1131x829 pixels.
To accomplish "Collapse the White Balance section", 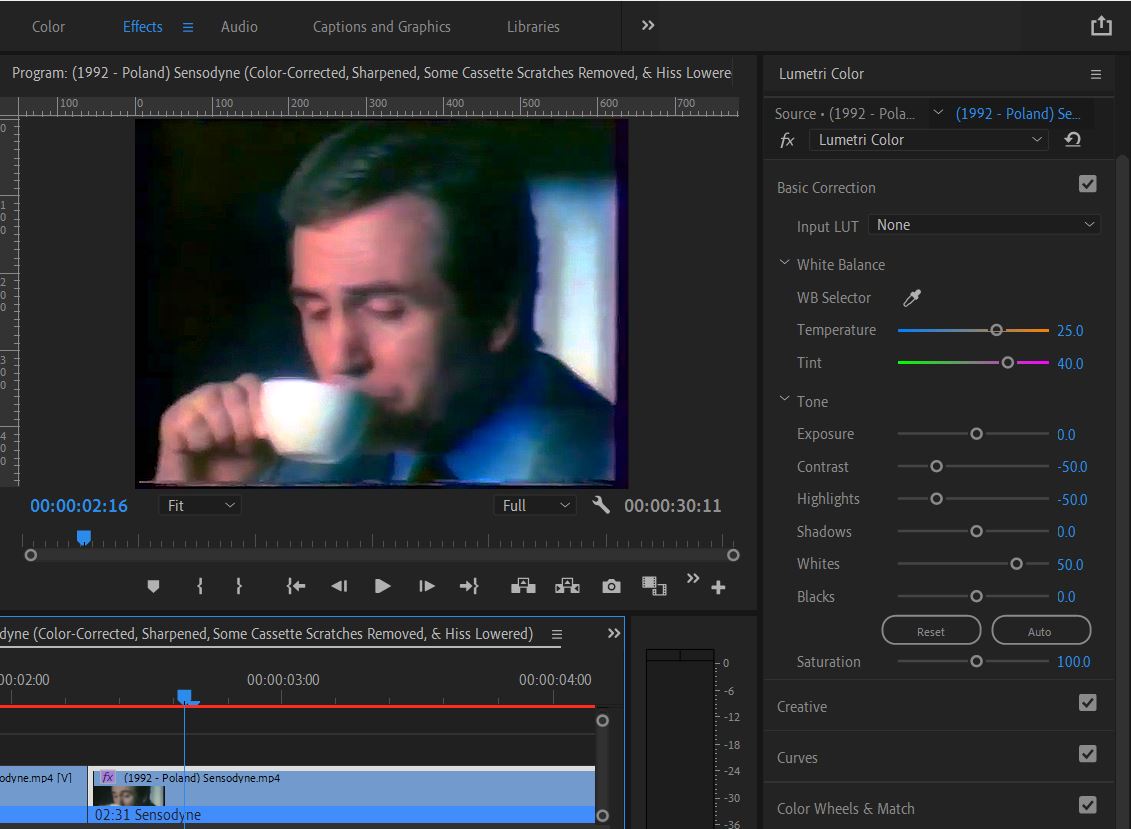I will pos(785,263).
